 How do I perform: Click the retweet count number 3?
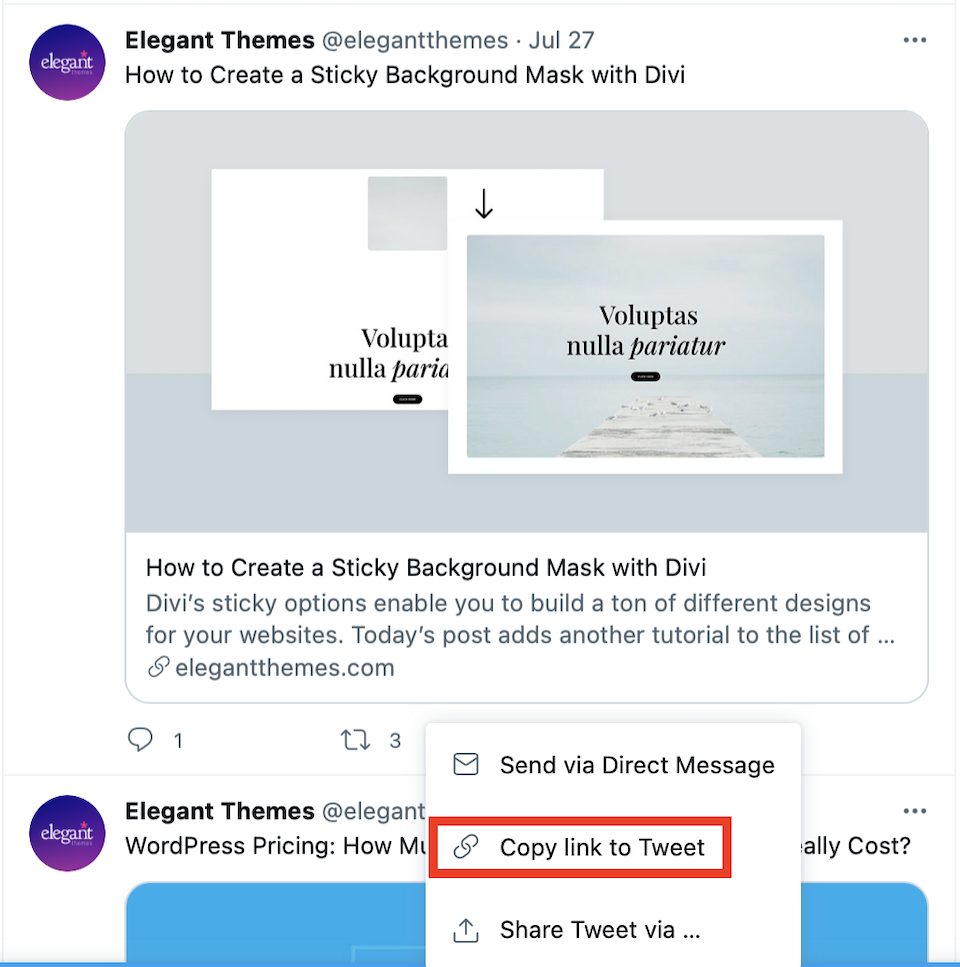point(395,741)
